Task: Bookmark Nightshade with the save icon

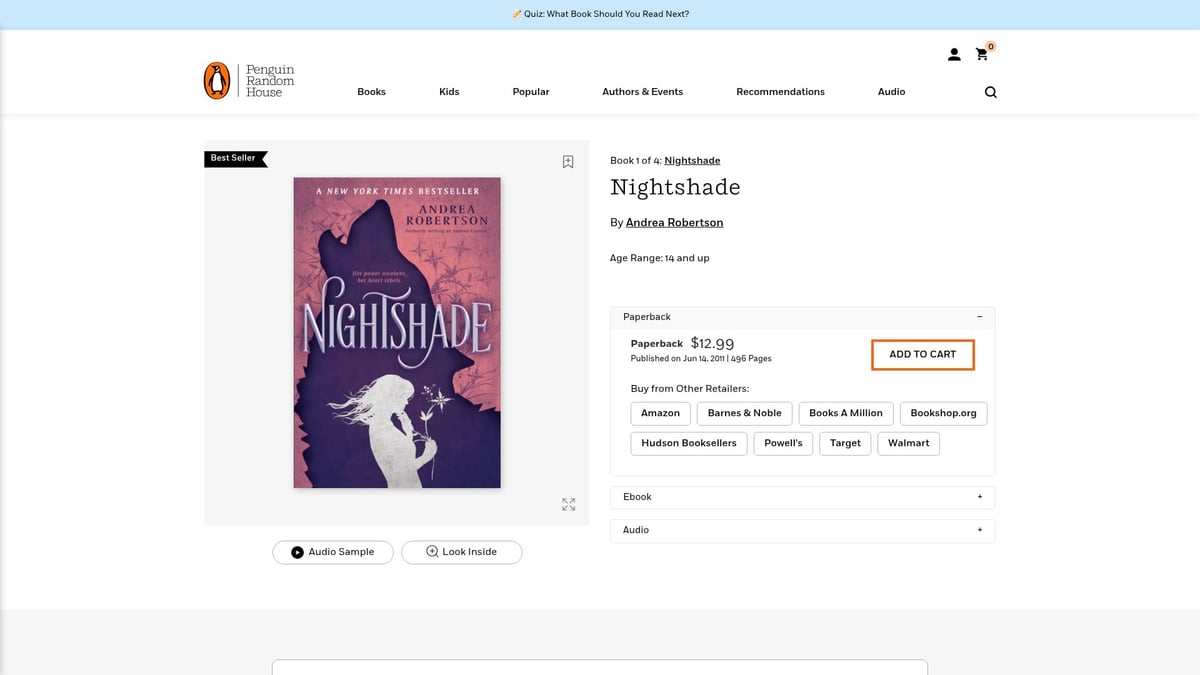Action: 568,162
